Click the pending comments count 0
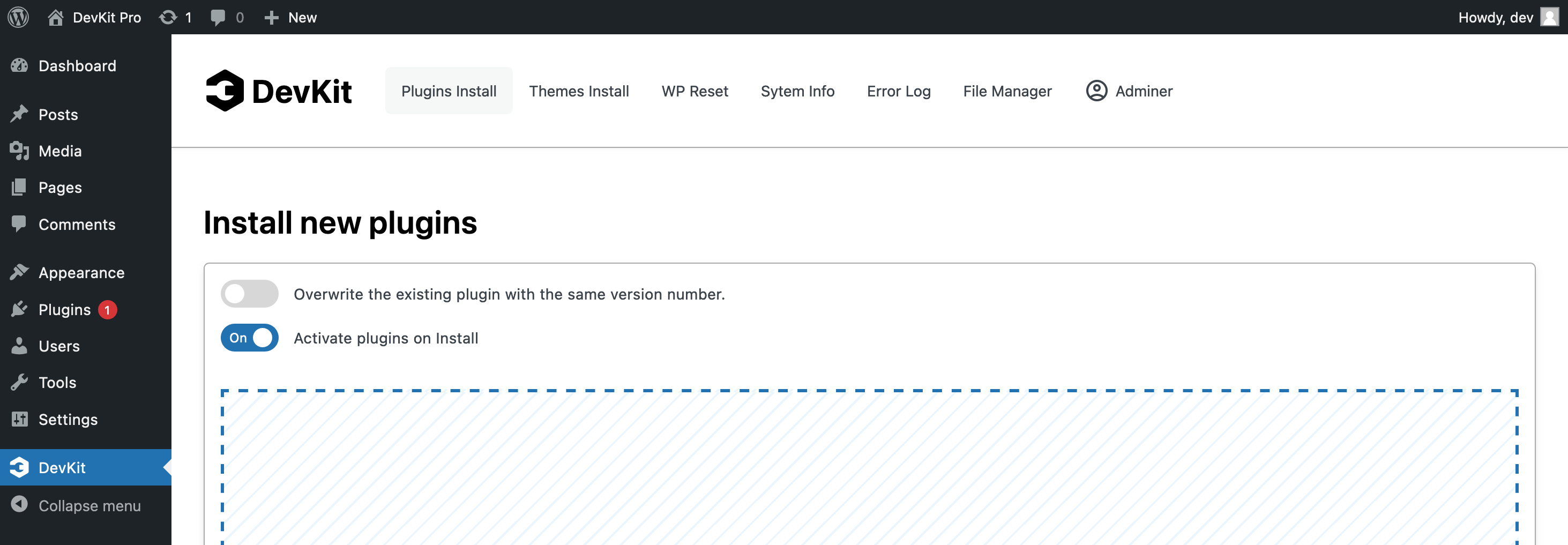Viewport: 1568px width, 545px height. (x=240, y=17)
